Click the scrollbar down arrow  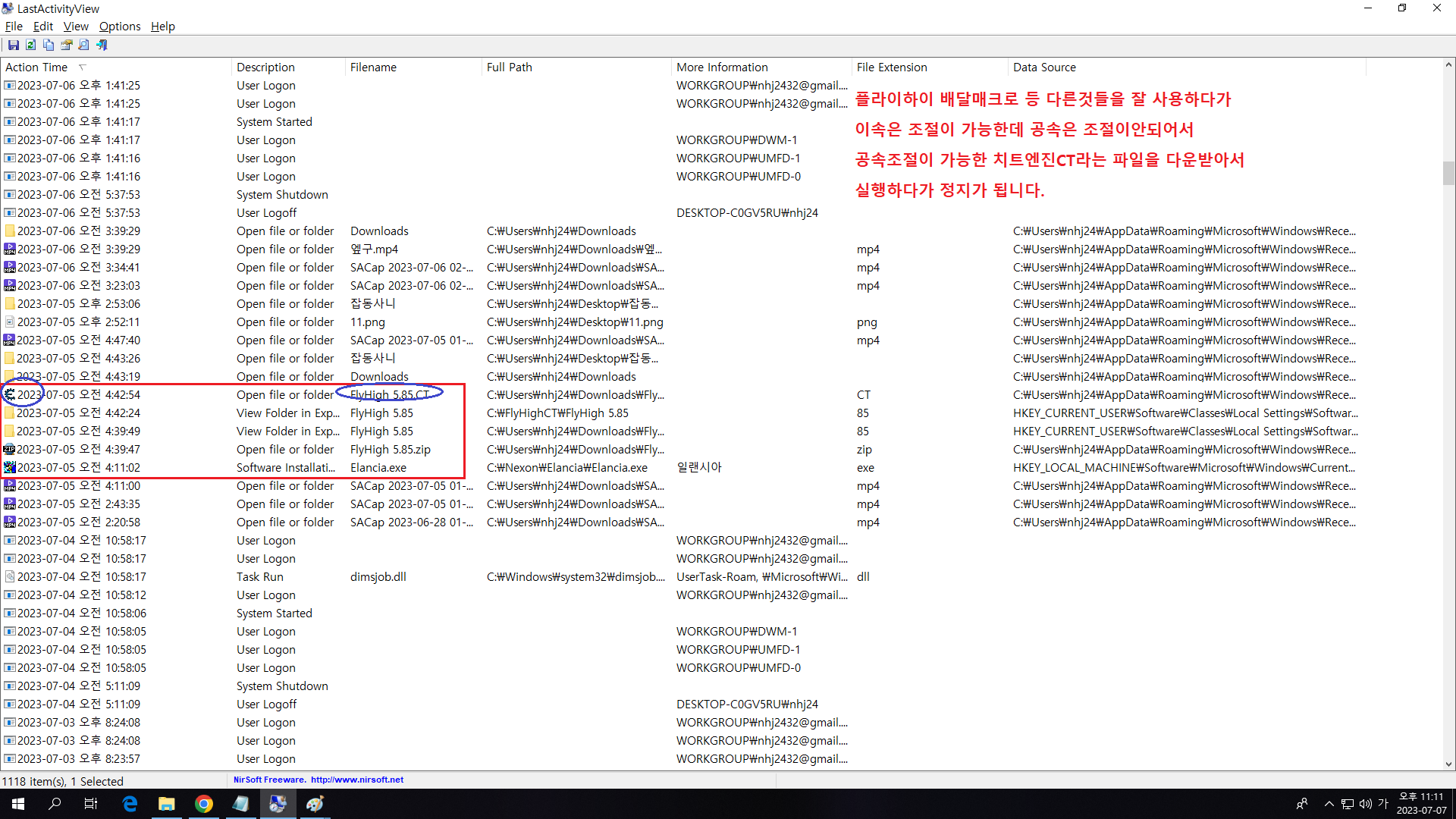click(1448, 764)
